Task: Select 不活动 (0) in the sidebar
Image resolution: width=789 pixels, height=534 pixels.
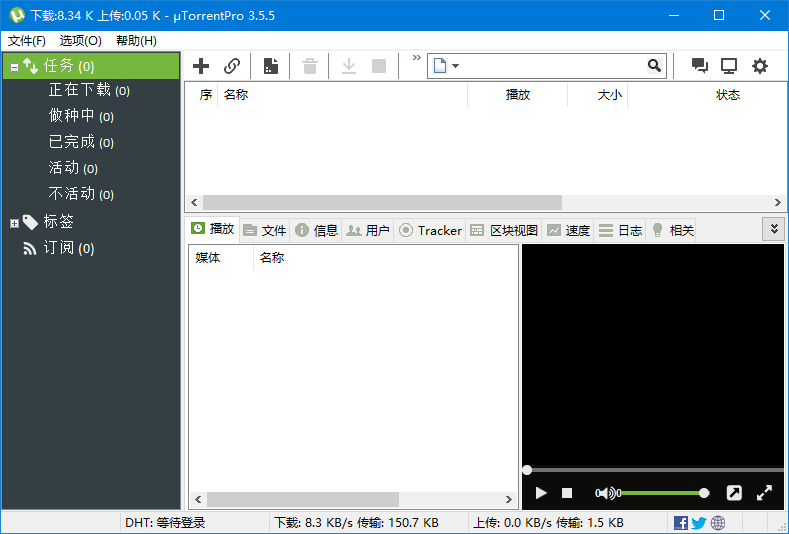Action: tap(81, 194)
